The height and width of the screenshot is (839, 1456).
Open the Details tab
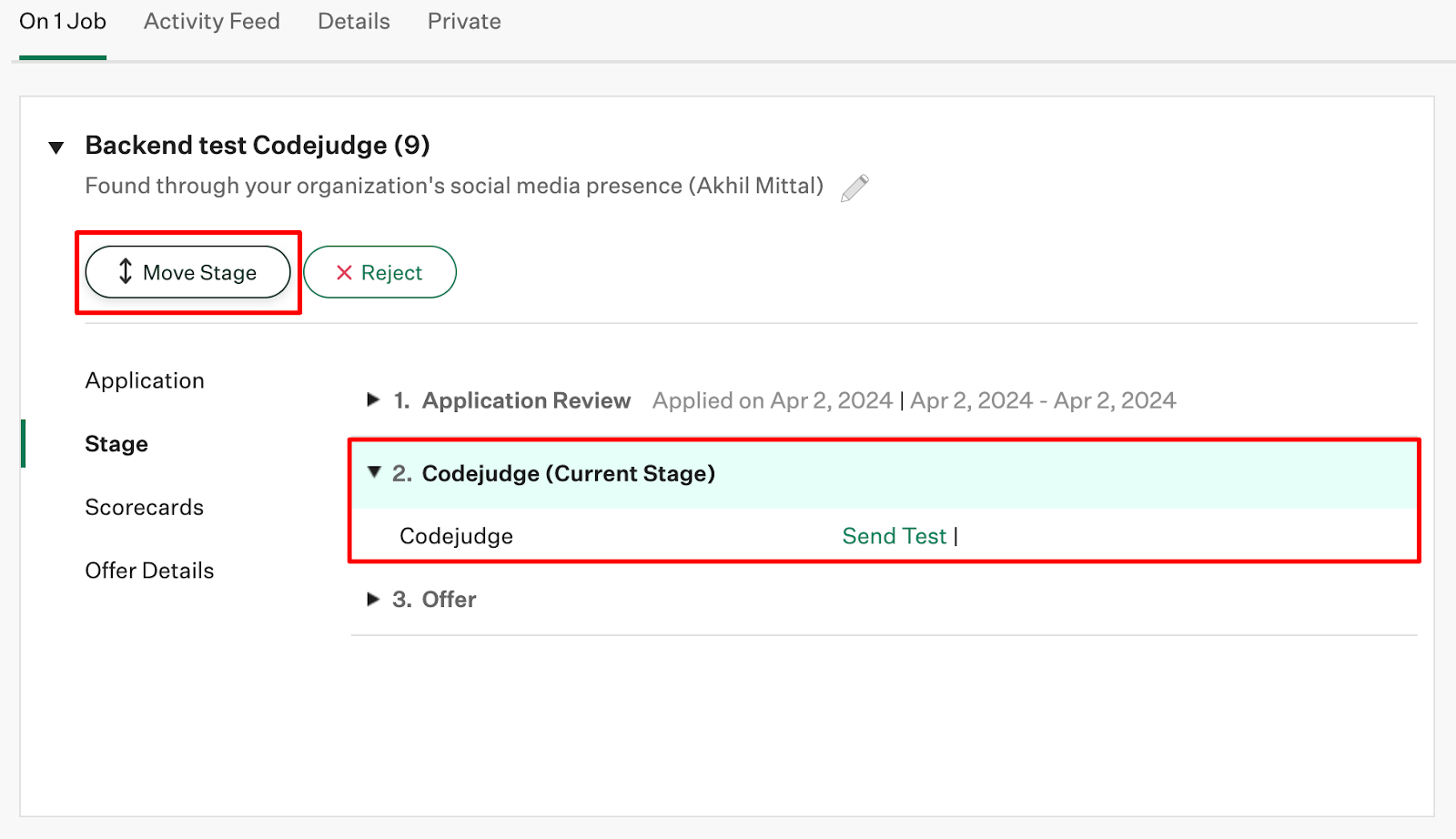[x=354, y=21]
